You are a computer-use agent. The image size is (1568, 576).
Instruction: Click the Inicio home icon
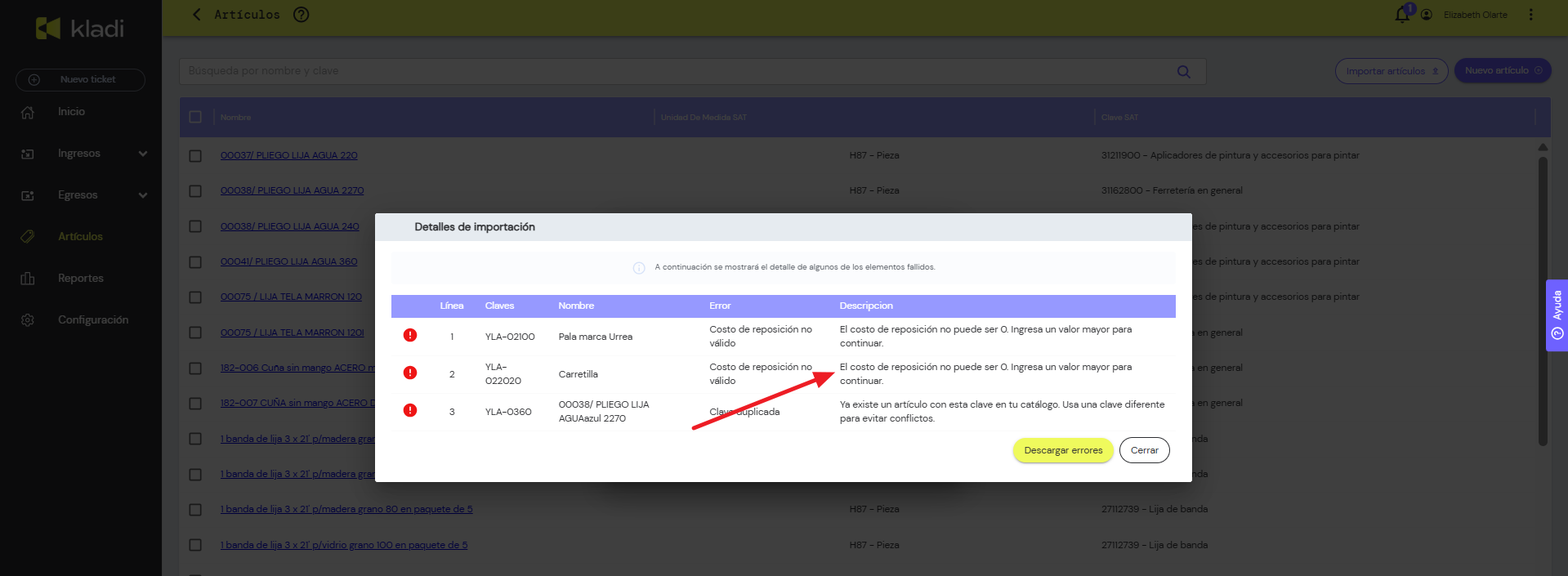tap(28, 112)
